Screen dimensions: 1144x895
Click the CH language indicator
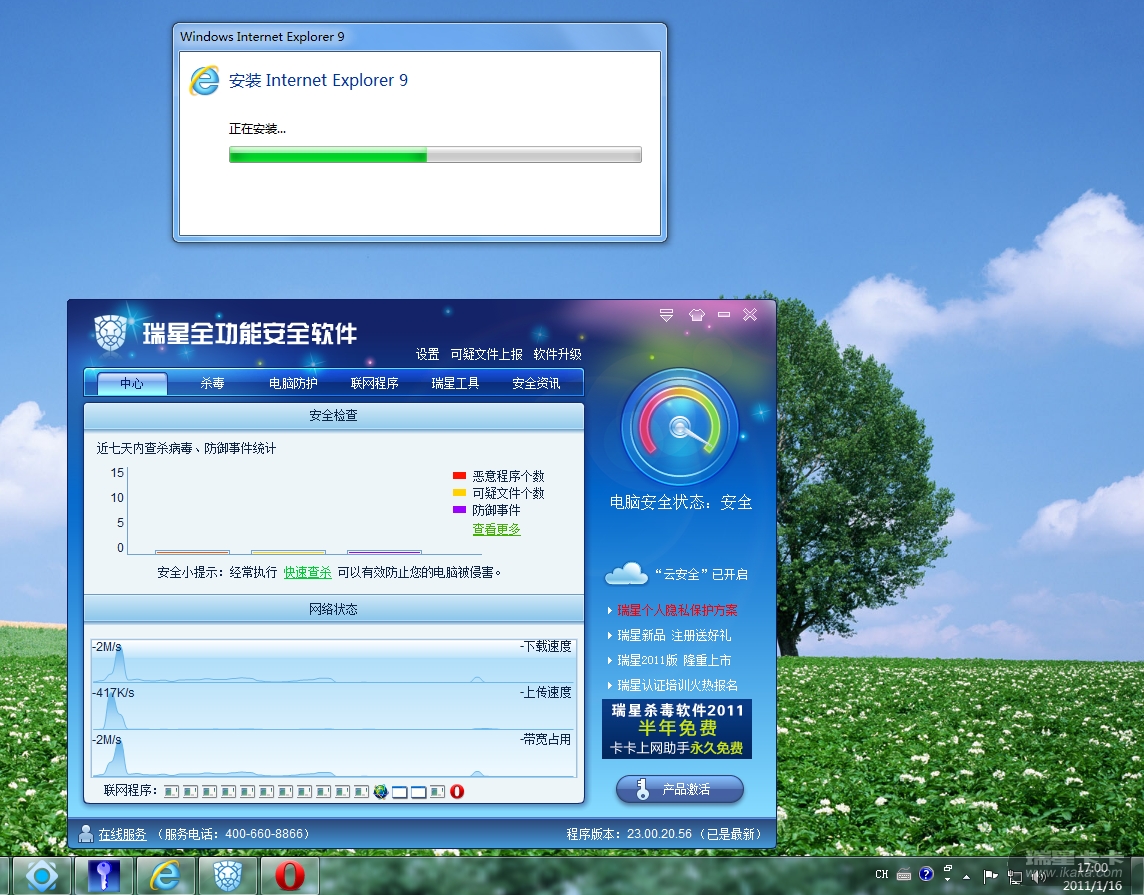point(881,874)
